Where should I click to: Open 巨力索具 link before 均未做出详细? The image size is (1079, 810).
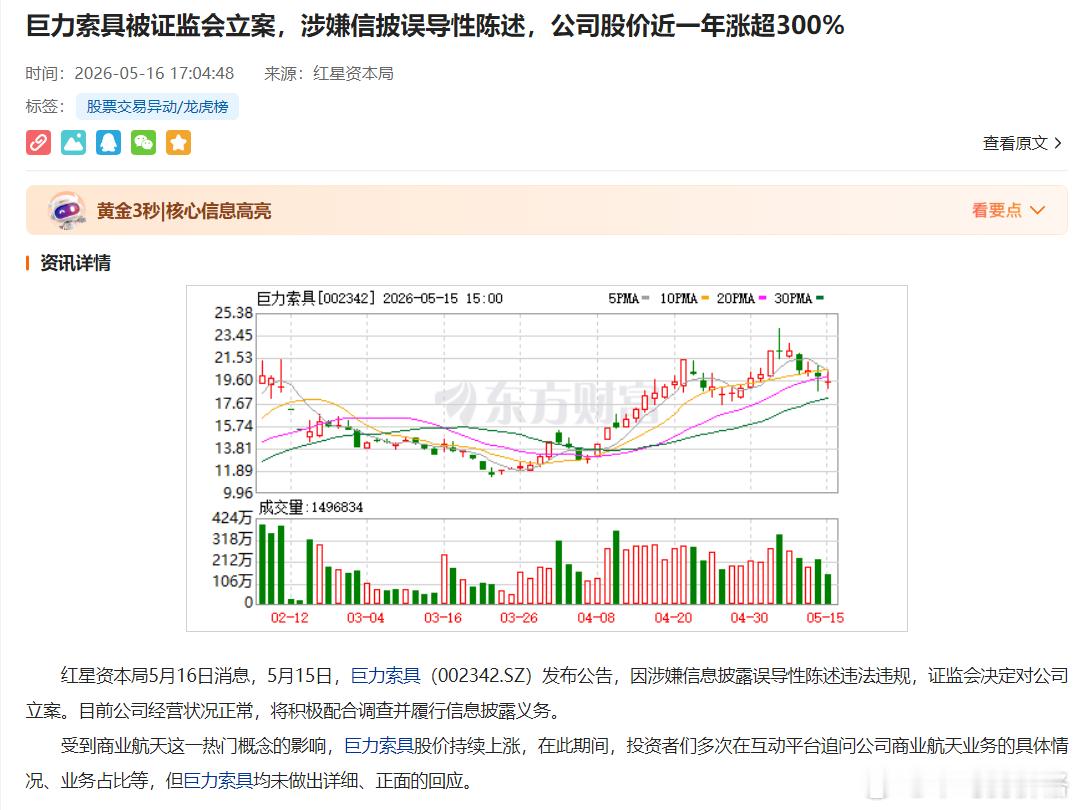[218, 781]
